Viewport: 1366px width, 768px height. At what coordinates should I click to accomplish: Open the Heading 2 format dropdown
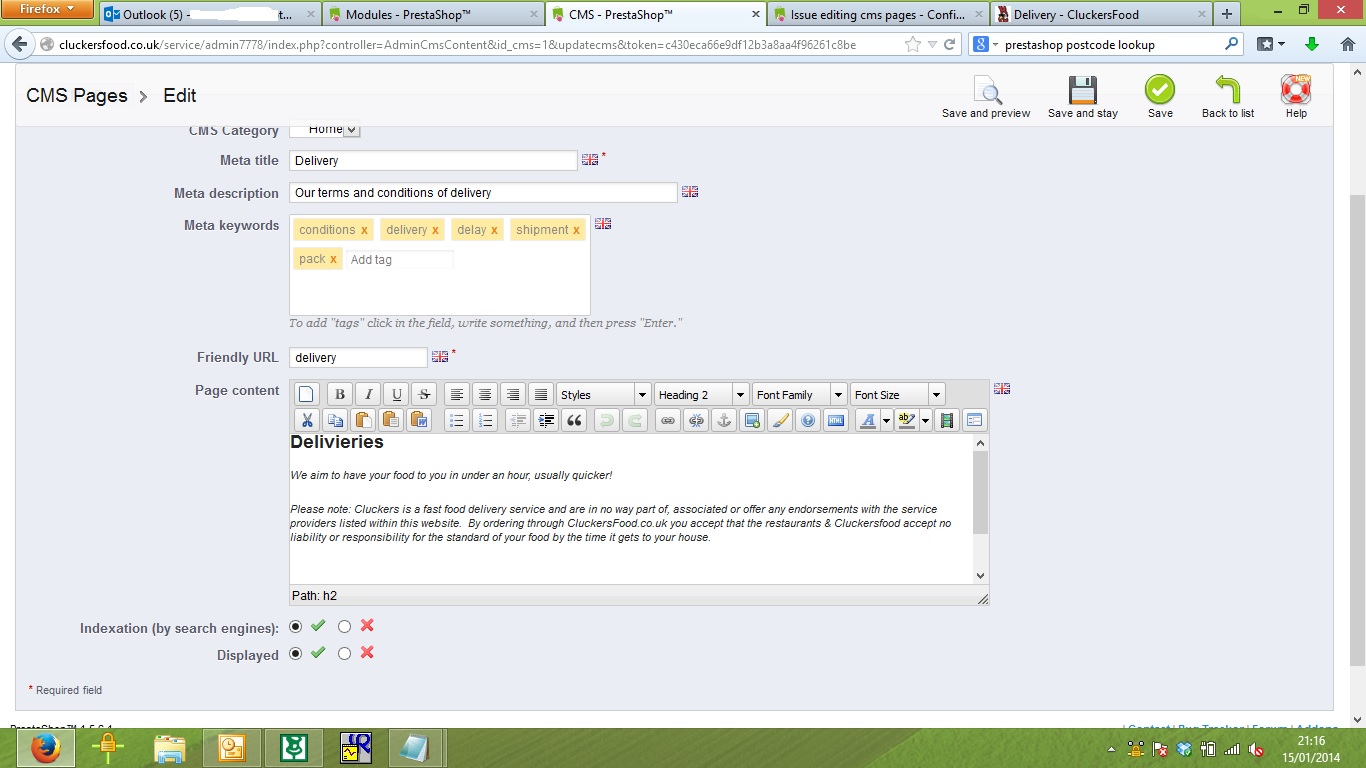pyautogui.click(x=701, y=395)
